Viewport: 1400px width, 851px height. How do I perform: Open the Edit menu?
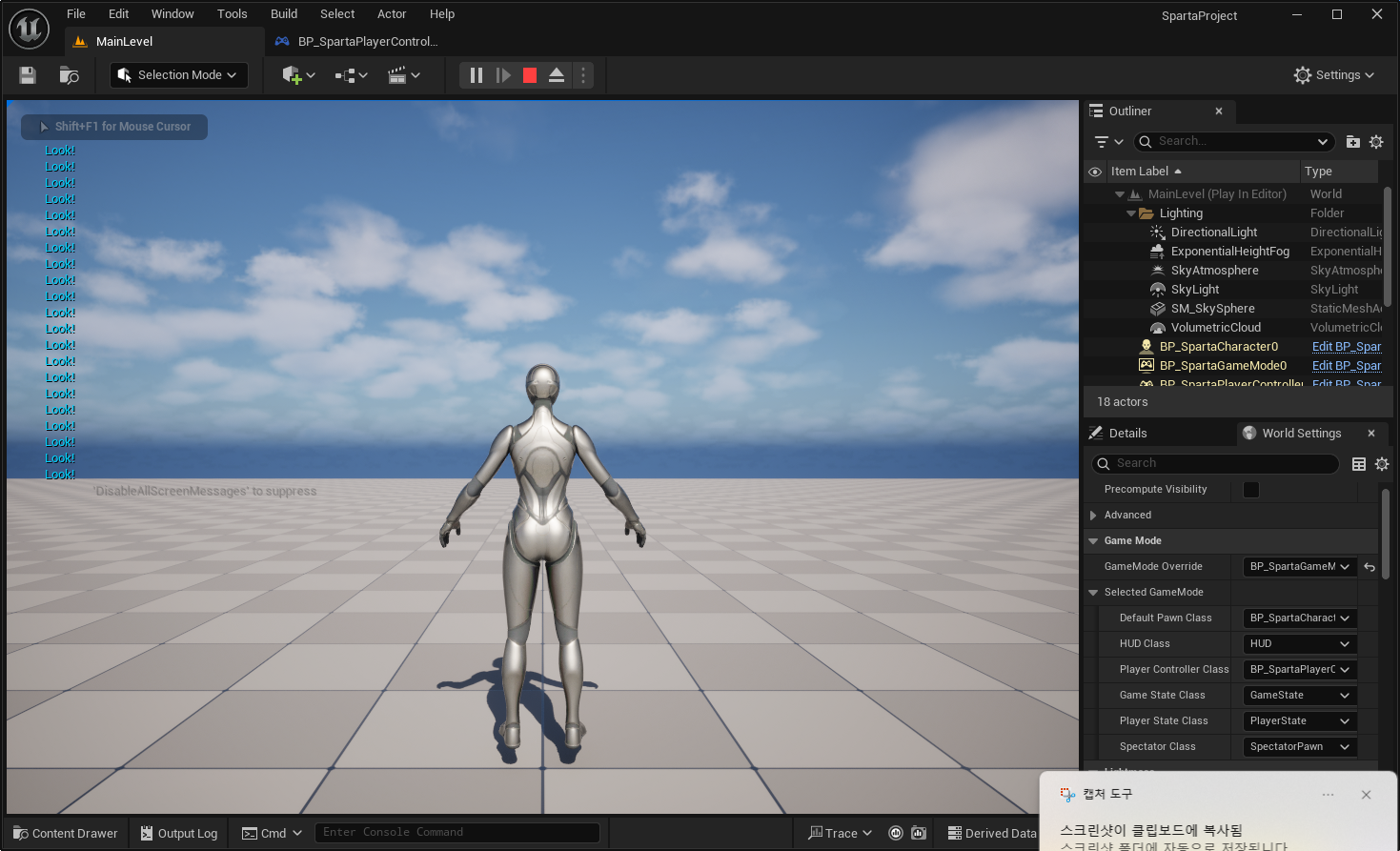(x=118, y=14)
